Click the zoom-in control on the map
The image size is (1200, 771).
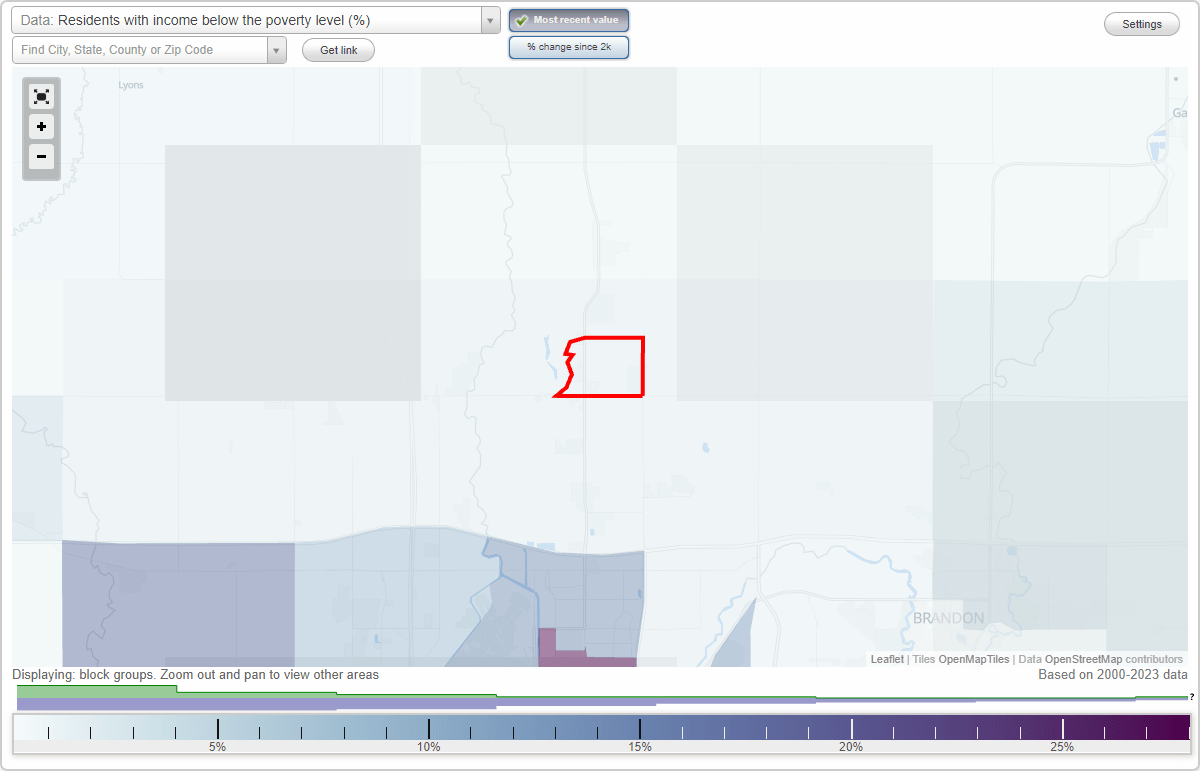point(41,127)
